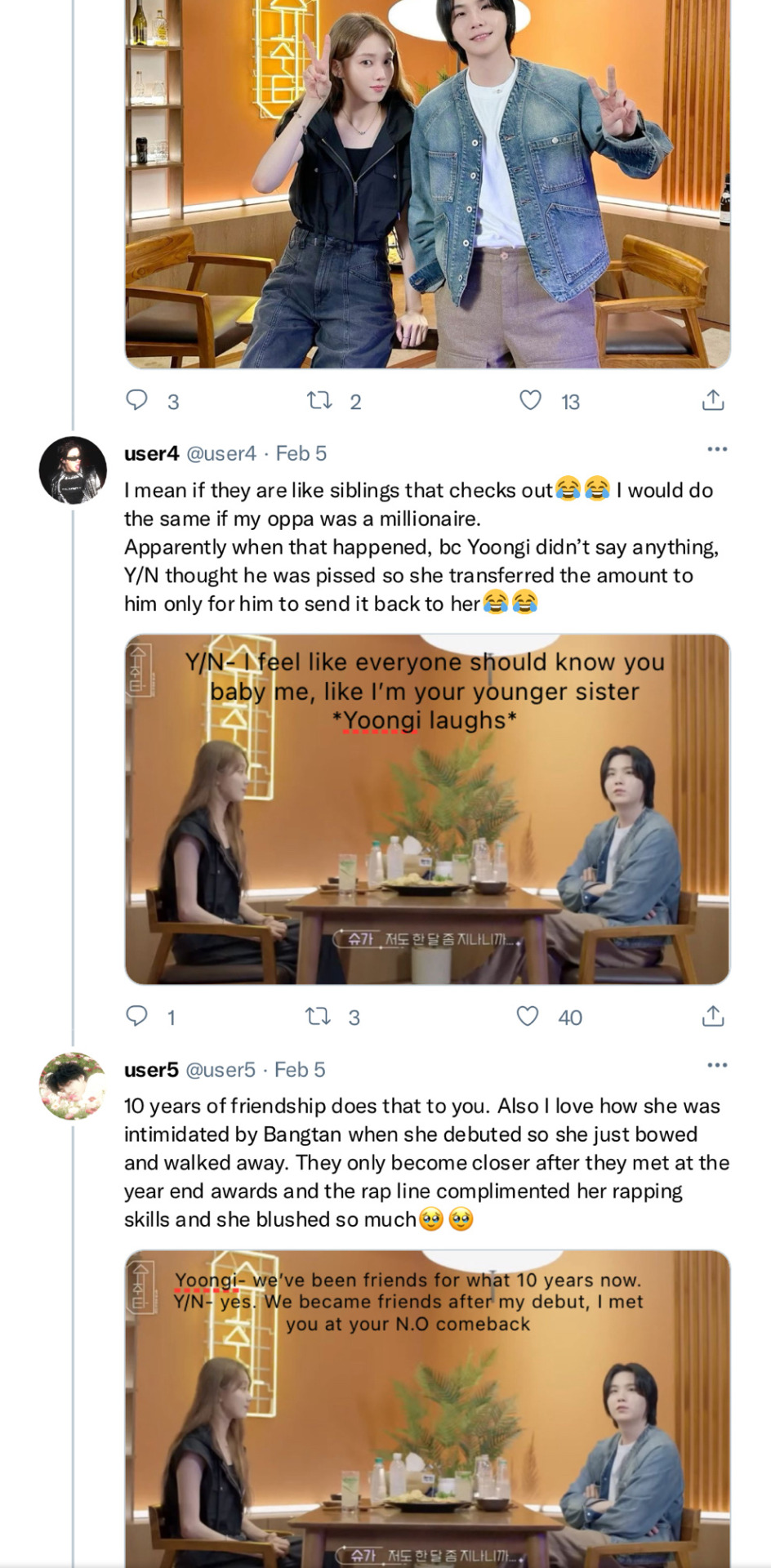Screen dimensions: 771x1568
Task: Open more options for user4's tweet
Action: [x=716, y=449]
